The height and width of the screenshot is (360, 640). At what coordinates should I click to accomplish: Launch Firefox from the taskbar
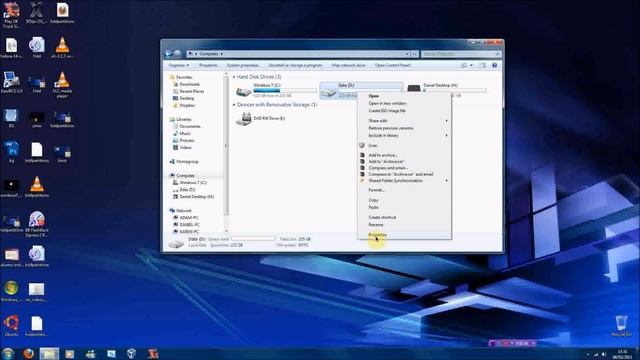click(28, 353)
